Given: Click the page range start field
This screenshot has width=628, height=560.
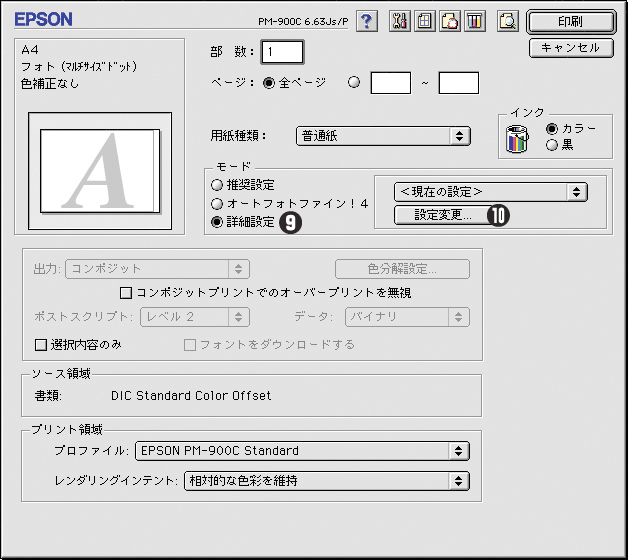Looking at the screenshot, I should click(x=390, y=83).
